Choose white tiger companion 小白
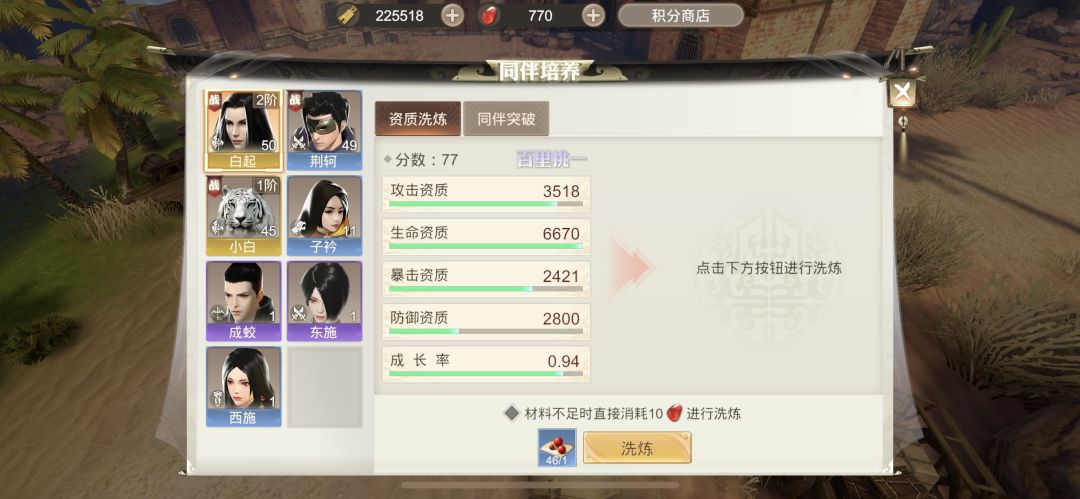Viewport: 1080px width, 499px height. (244, 216)
